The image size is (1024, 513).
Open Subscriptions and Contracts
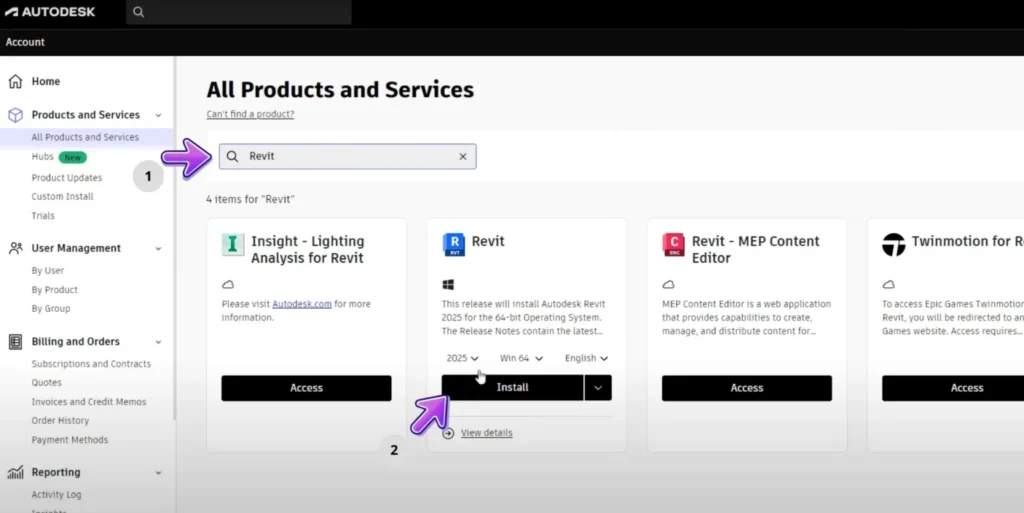(x=91, y=364)
